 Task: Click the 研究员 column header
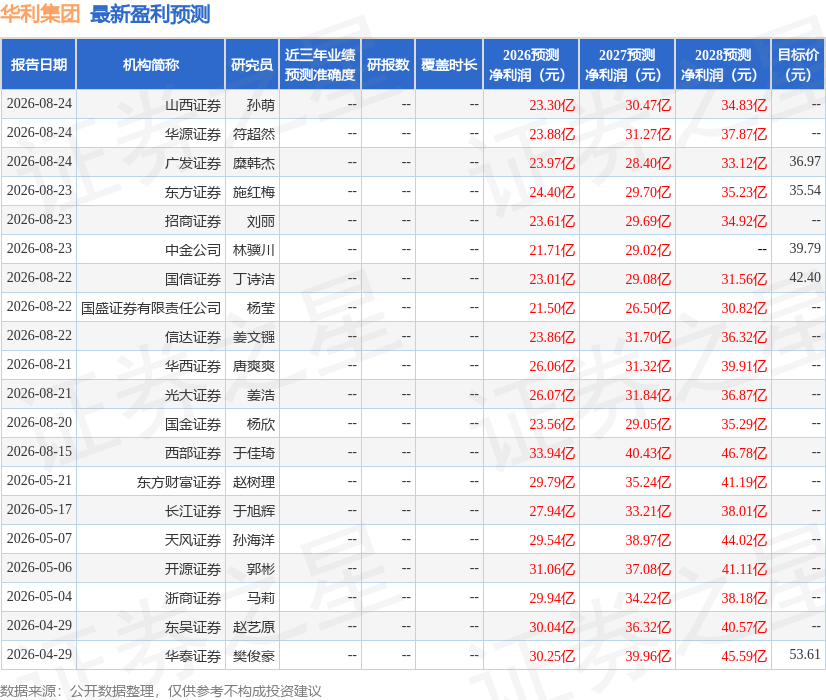point(252,64)
